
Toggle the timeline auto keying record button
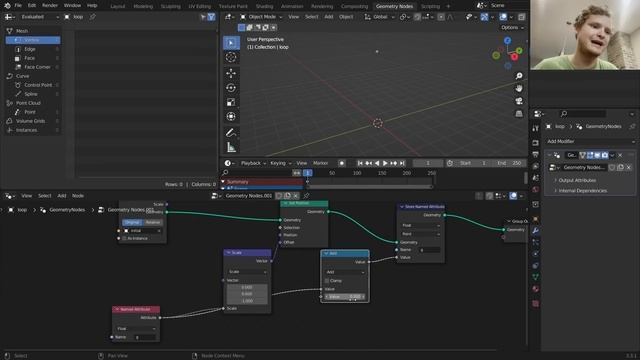342,163
